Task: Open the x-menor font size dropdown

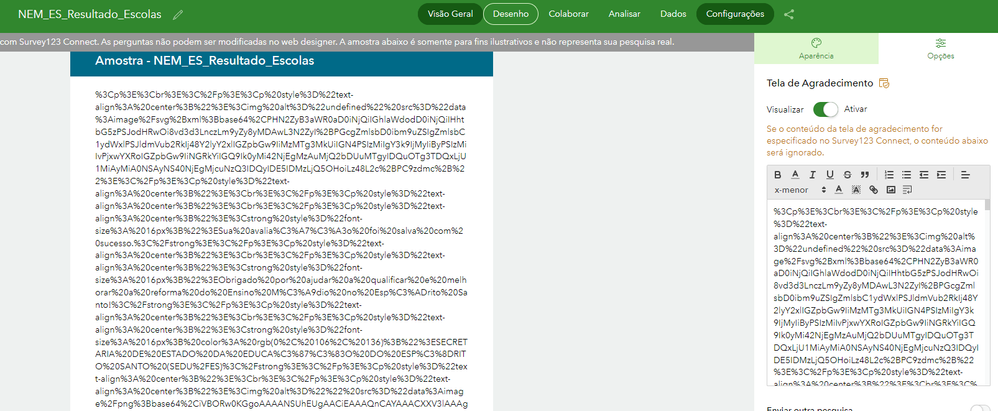Action: 800,190
